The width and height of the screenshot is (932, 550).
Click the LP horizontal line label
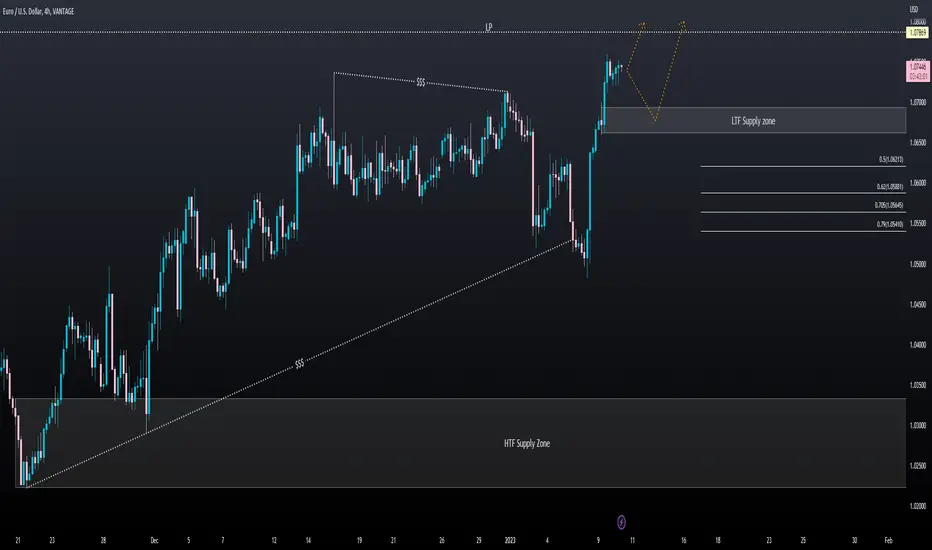click(489, 27)
